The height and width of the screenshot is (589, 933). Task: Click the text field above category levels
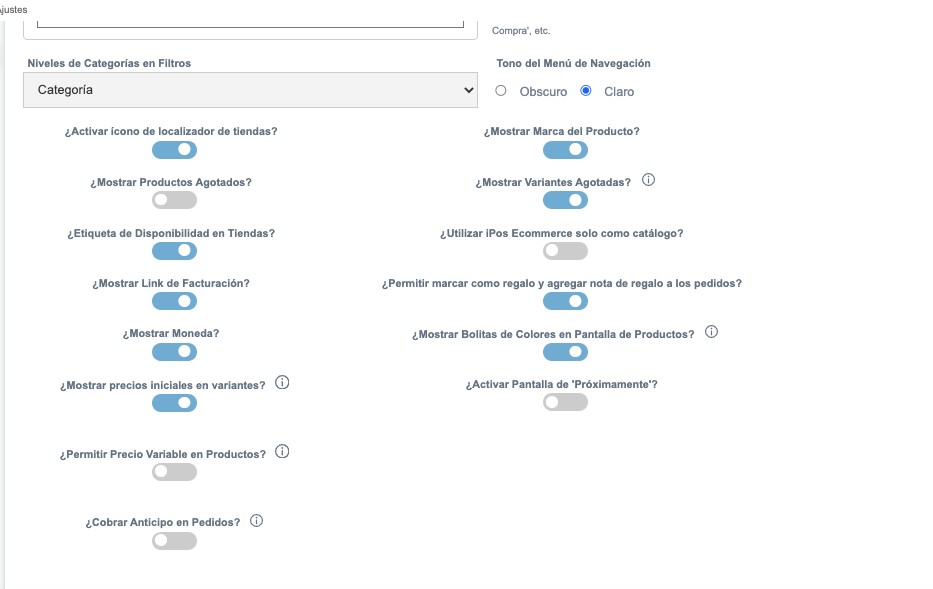click(251, 23)
